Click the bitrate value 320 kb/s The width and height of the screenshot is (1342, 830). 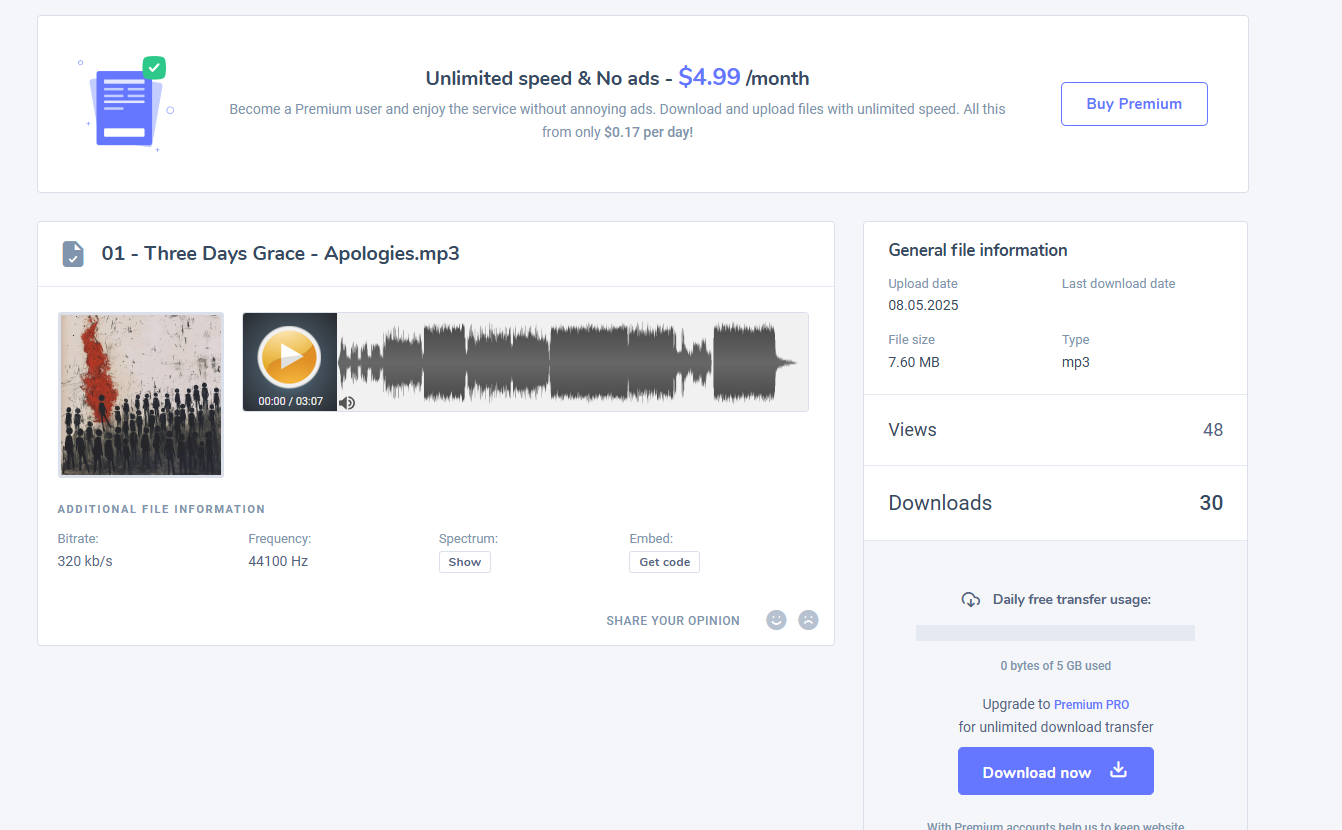85,561
